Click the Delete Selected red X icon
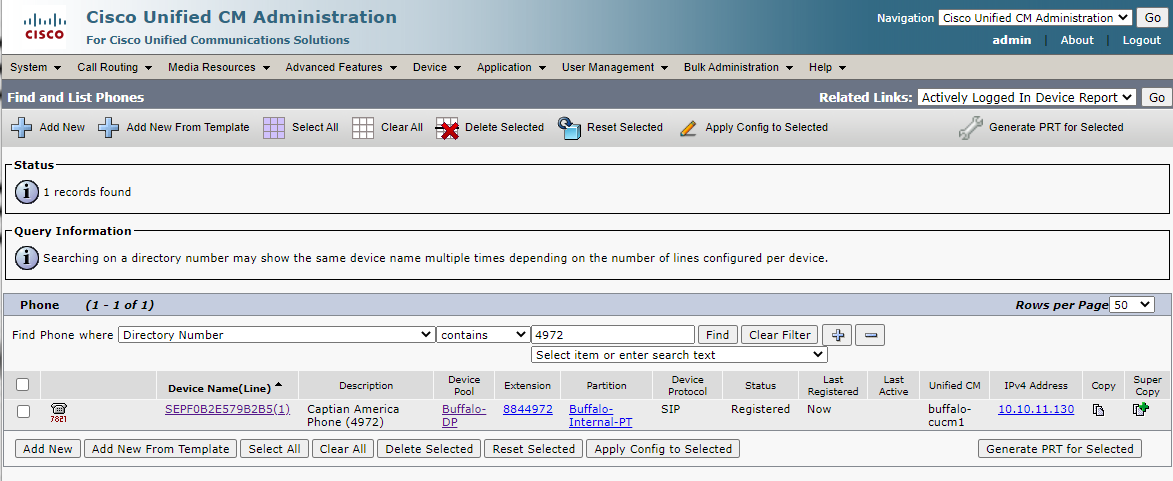The width and height of the screenshot is (1173, 481). [x=447, y=129]
